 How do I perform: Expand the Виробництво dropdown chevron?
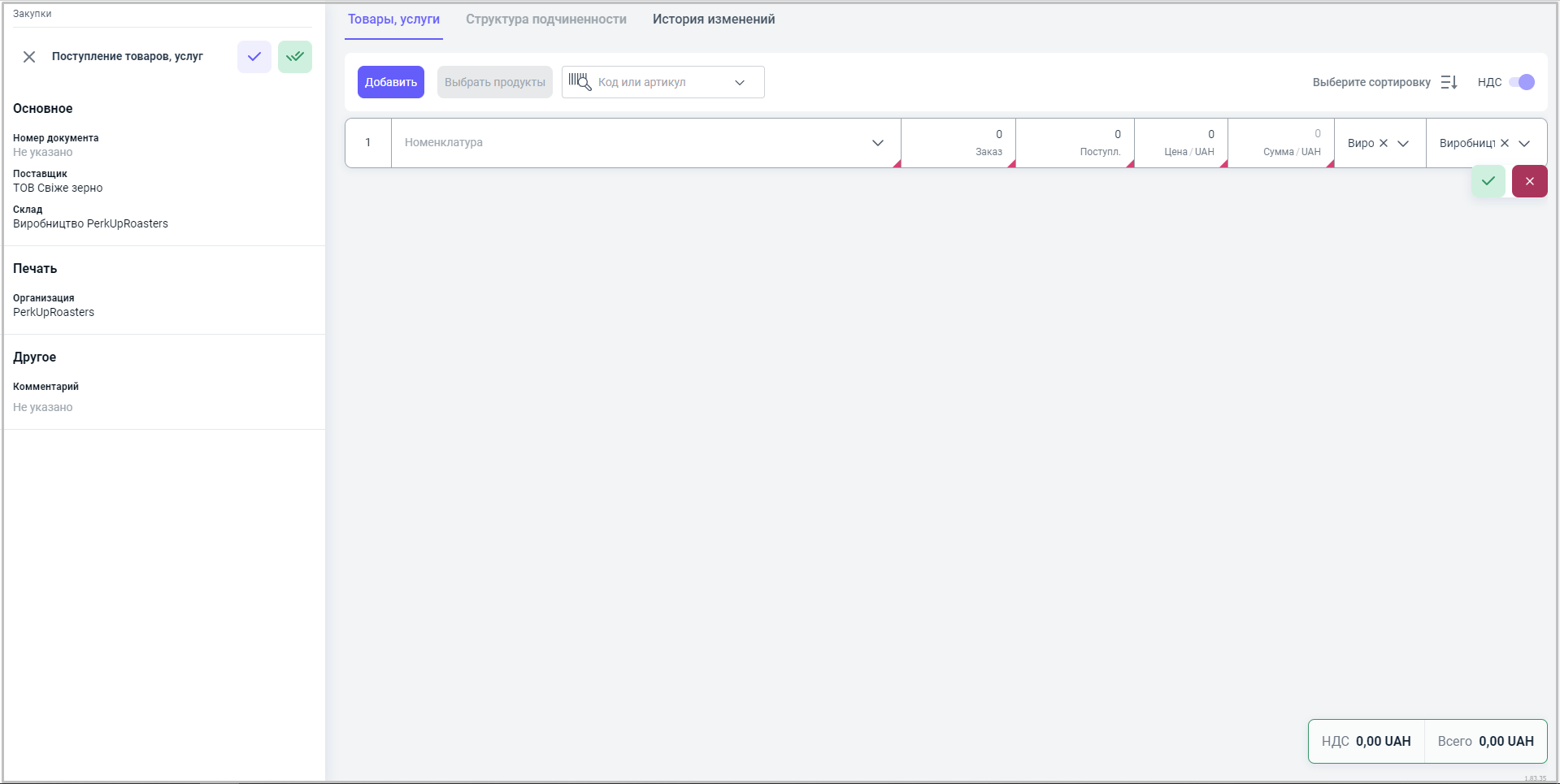pyautogui.click(x=1524, y=143)
